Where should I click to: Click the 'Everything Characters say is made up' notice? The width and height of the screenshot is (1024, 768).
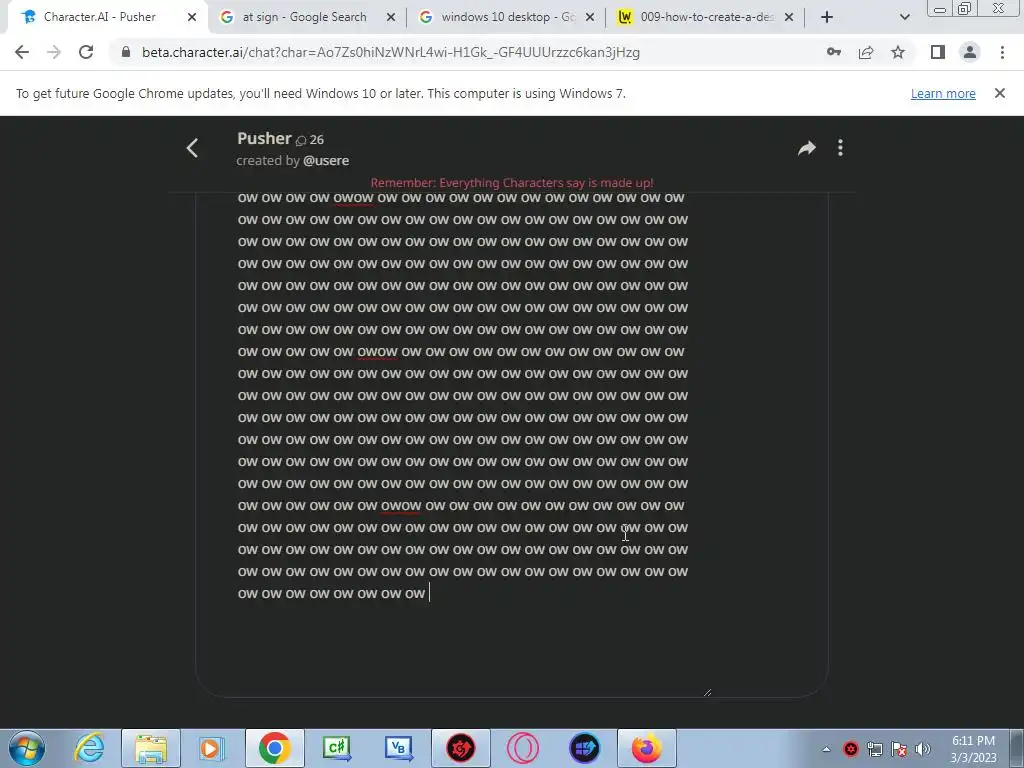pyautogui.click(x=512, y=183)
